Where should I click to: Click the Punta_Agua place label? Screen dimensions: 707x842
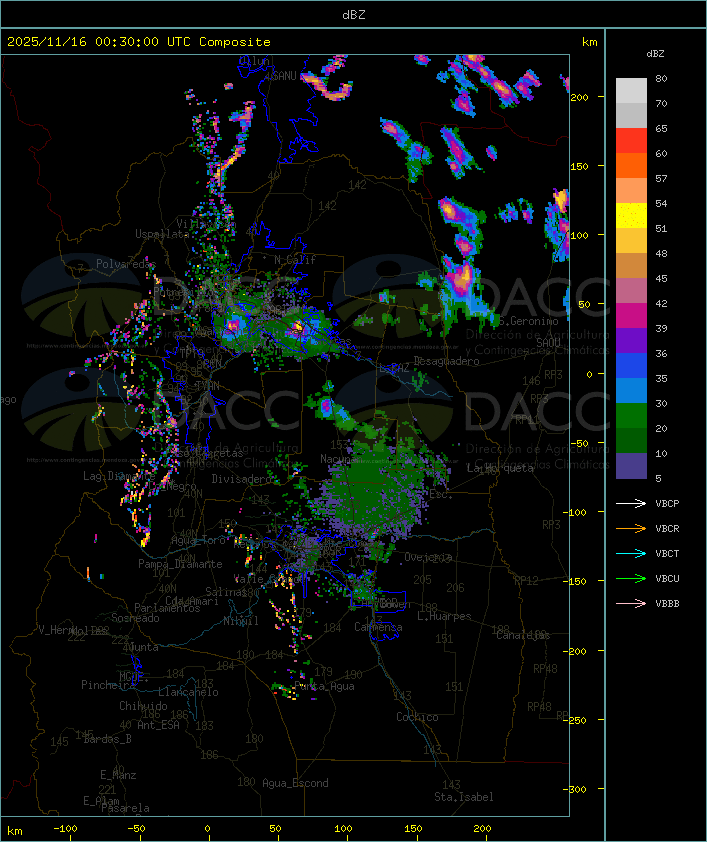tap(324, 686)
